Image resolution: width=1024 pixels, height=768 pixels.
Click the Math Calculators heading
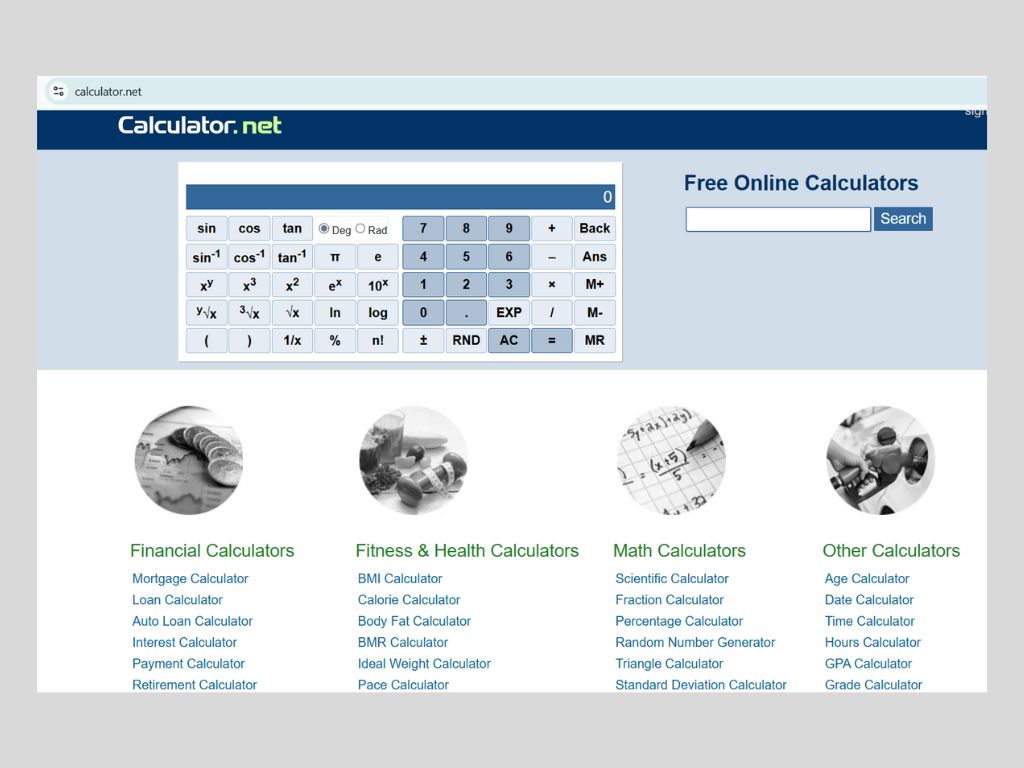click(679, 551)
